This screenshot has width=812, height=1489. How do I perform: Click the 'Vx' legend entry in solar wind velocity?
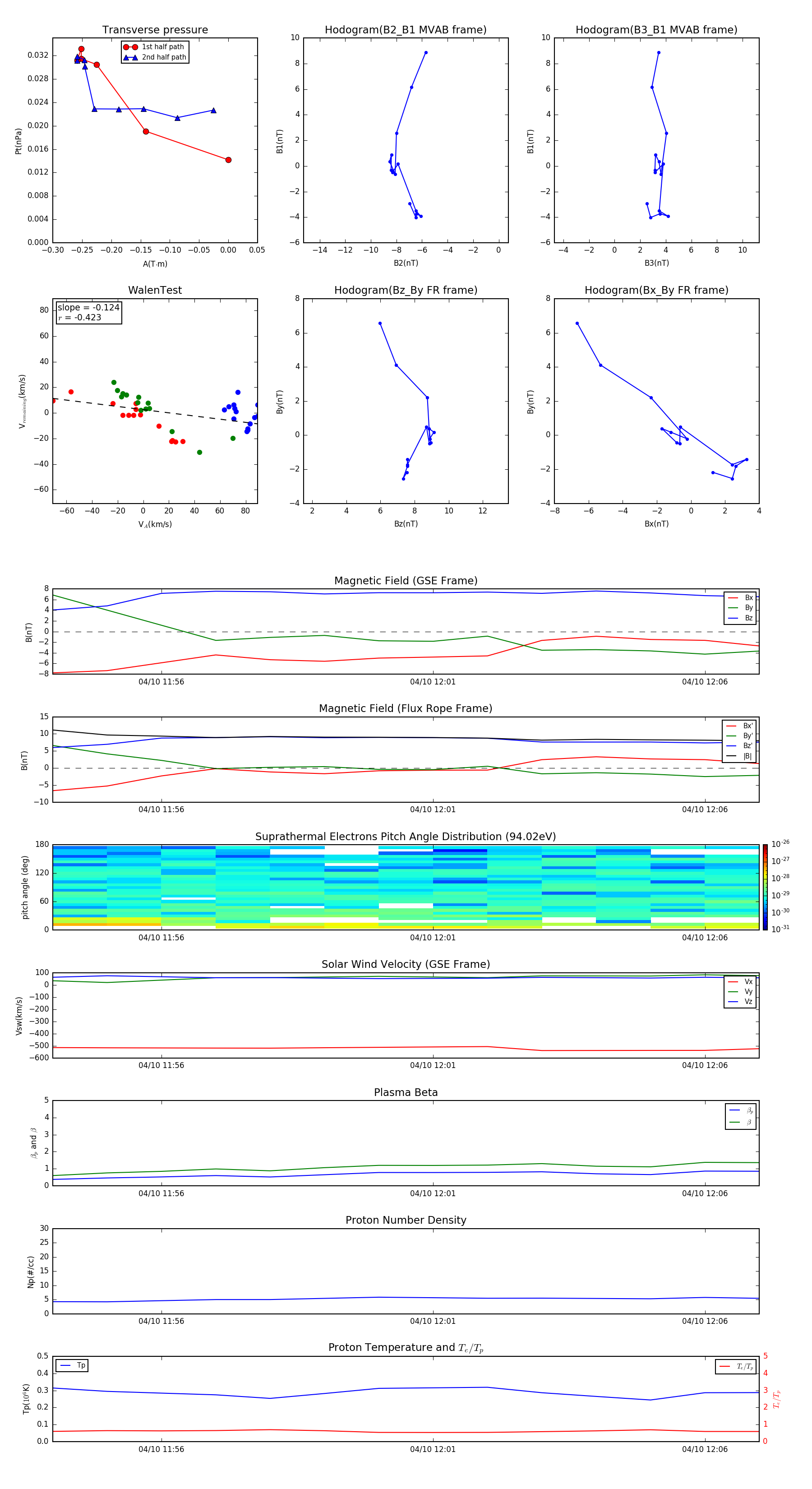[x=740, y=981]
